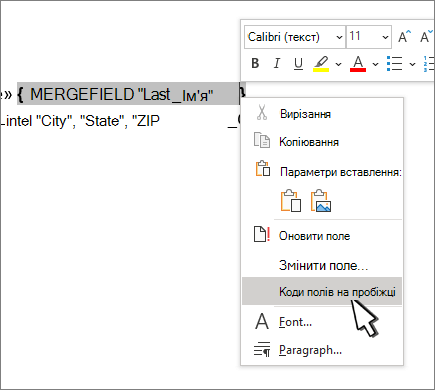This screenshot has height=390, width=435.
Task: Click the update field page icon
Action: coord(262,234)
